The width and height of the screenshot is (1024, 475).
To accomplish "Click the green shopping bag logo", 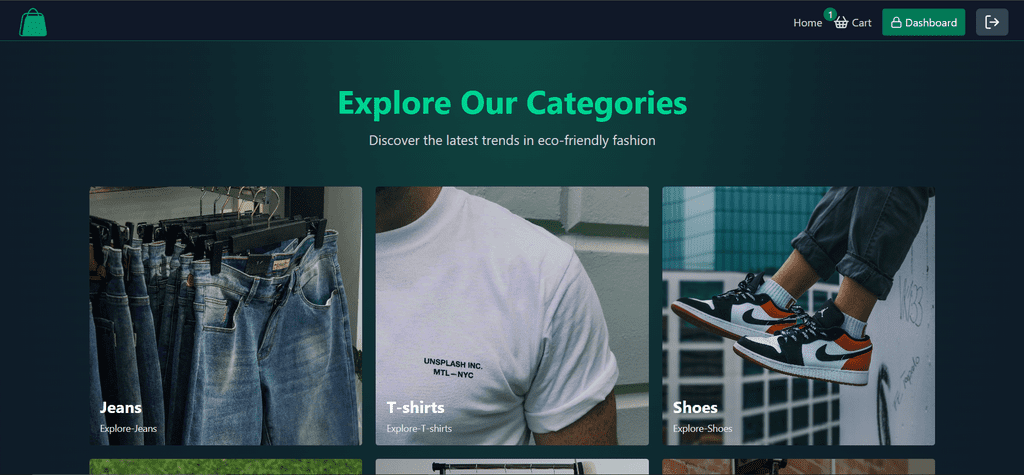I will [33, 22].
